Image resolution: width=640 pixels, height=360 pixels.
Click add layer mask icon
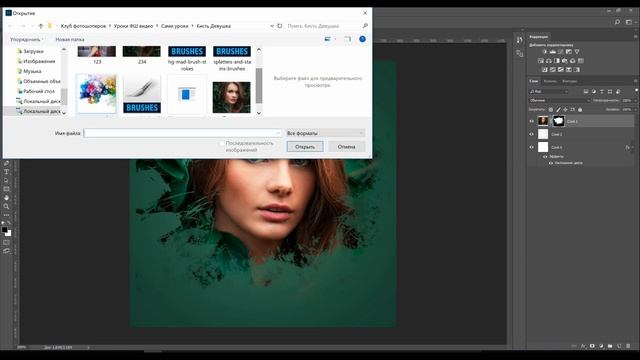click(x=592, y=346)
